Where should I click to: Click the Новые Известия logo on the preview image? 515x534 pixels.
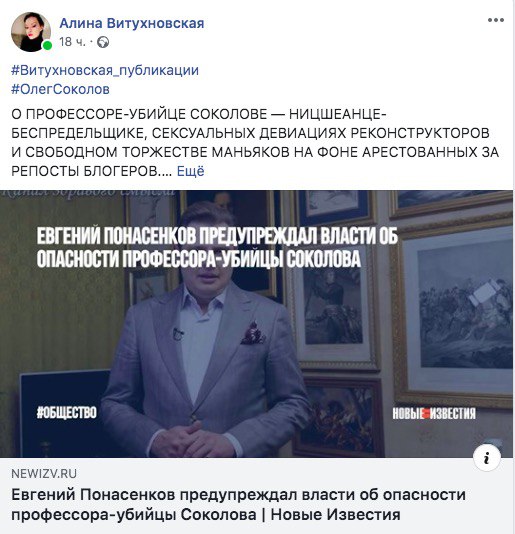(434, 413)
